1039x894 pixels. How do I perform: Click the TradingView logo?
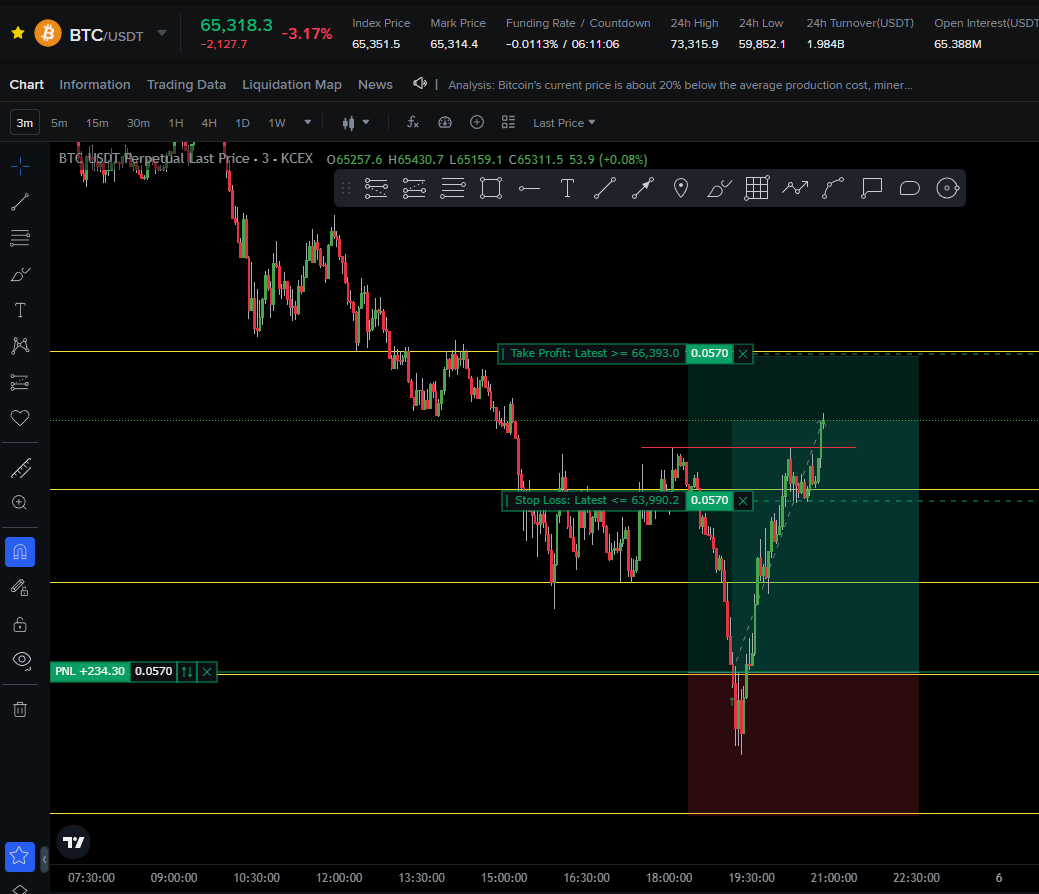click(74, 842)
